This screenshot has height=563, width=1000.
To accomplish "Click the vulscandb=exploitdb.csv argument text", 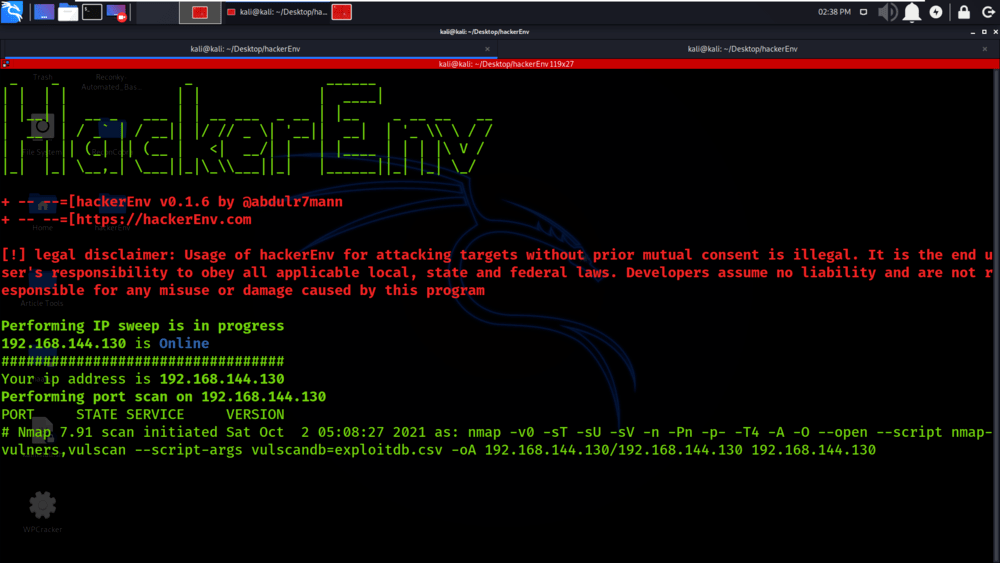I will pos(347,450).
